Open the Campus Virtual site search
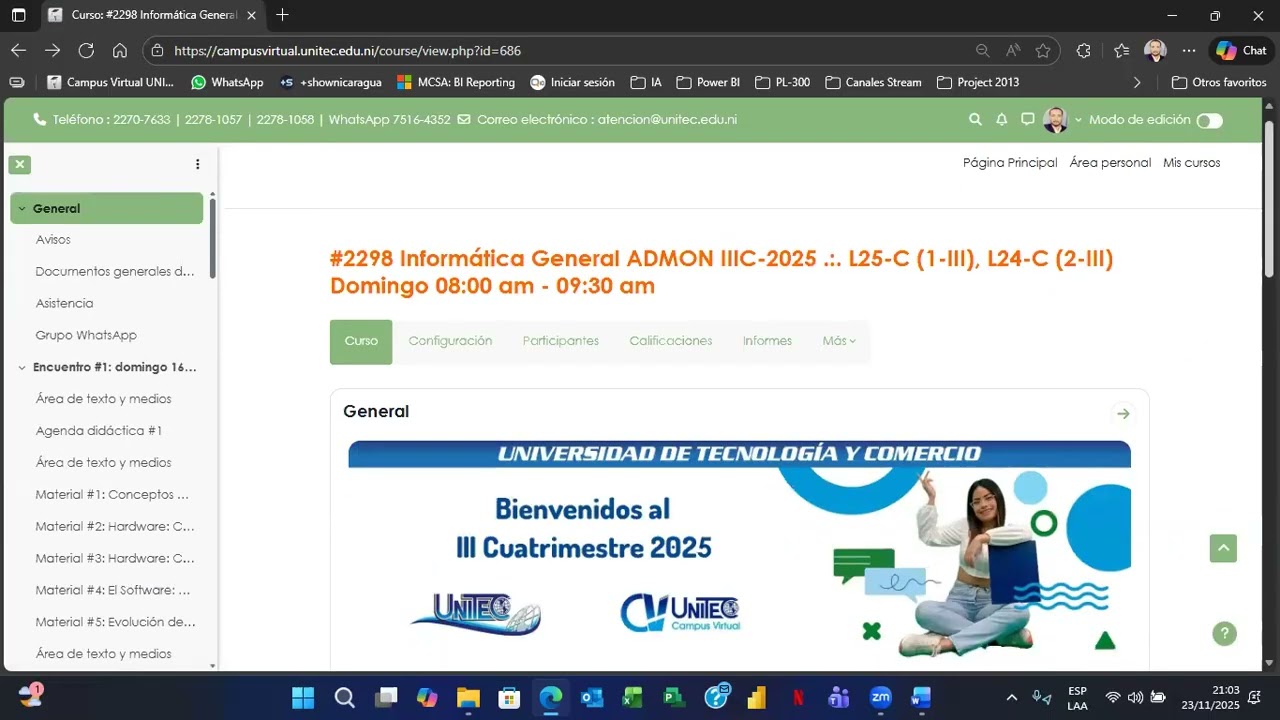1280x720 pixels. coord(975,120)
